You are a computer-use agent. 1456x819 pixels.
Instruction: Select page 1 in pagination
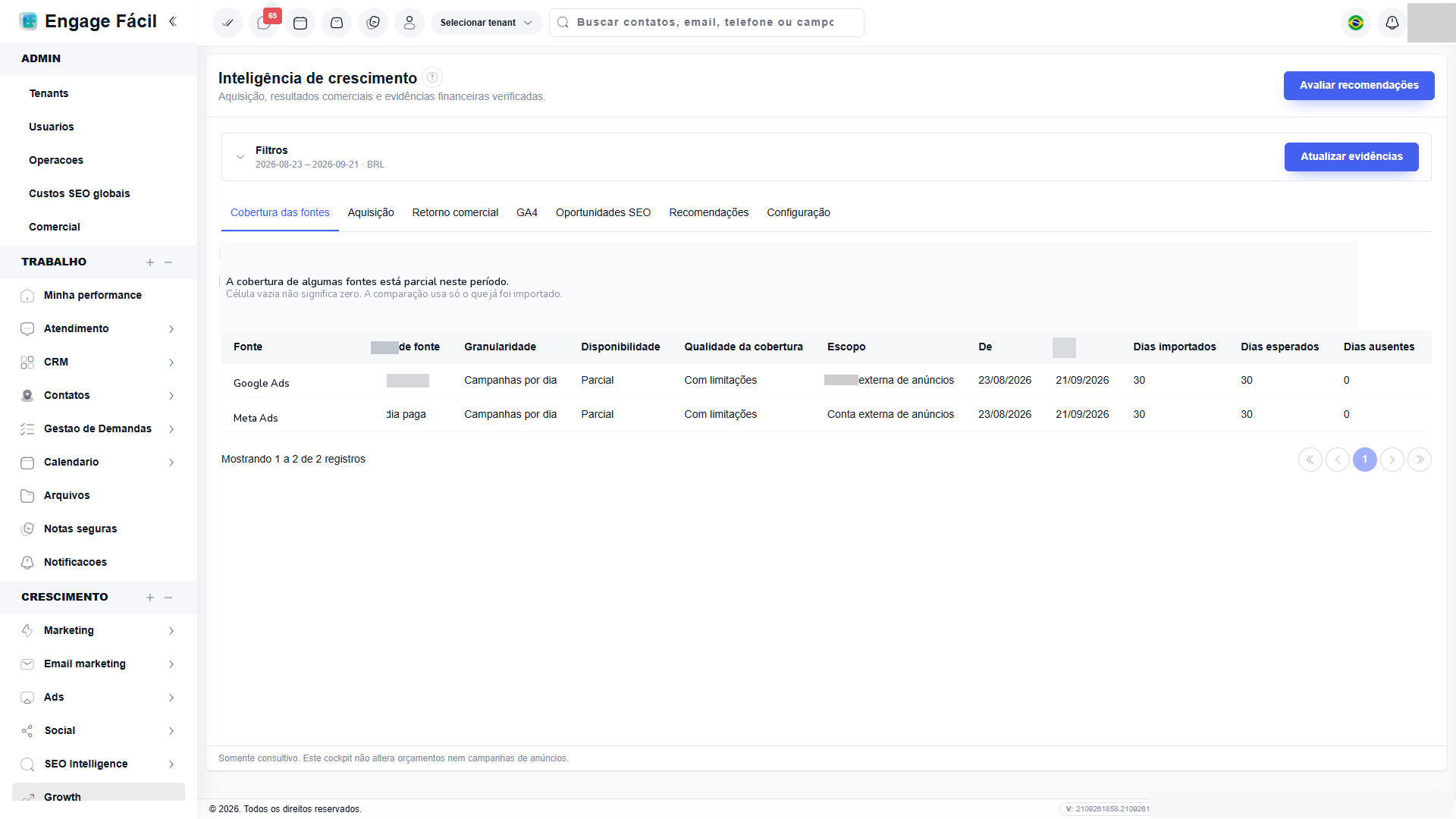(1365, 460)
